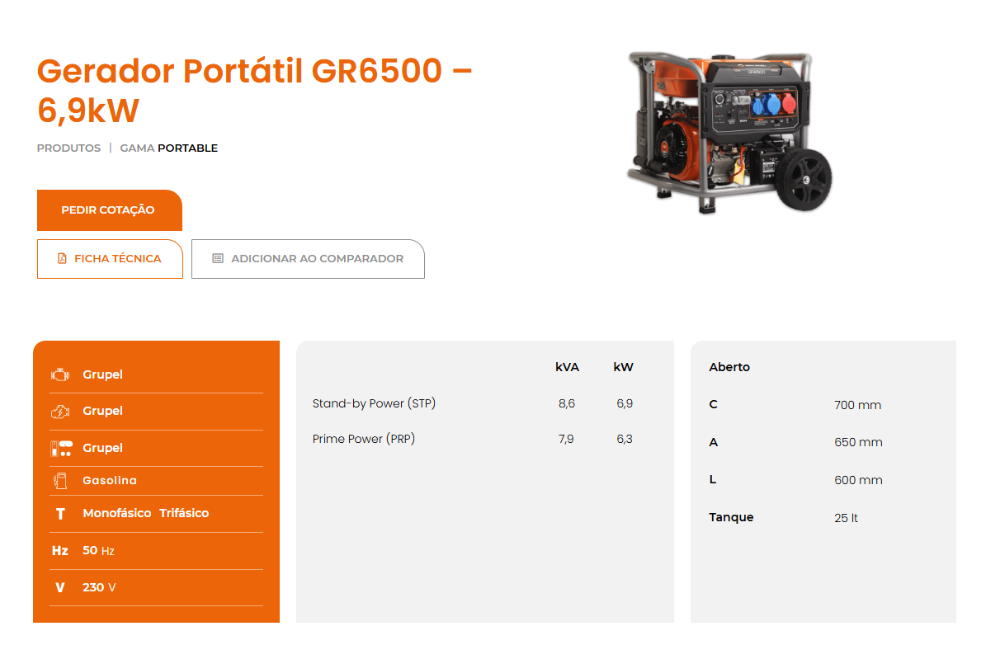Go to Produtos breadcrumb link
The height and width of the screenshot is (645, 1000).
(69, 148)
